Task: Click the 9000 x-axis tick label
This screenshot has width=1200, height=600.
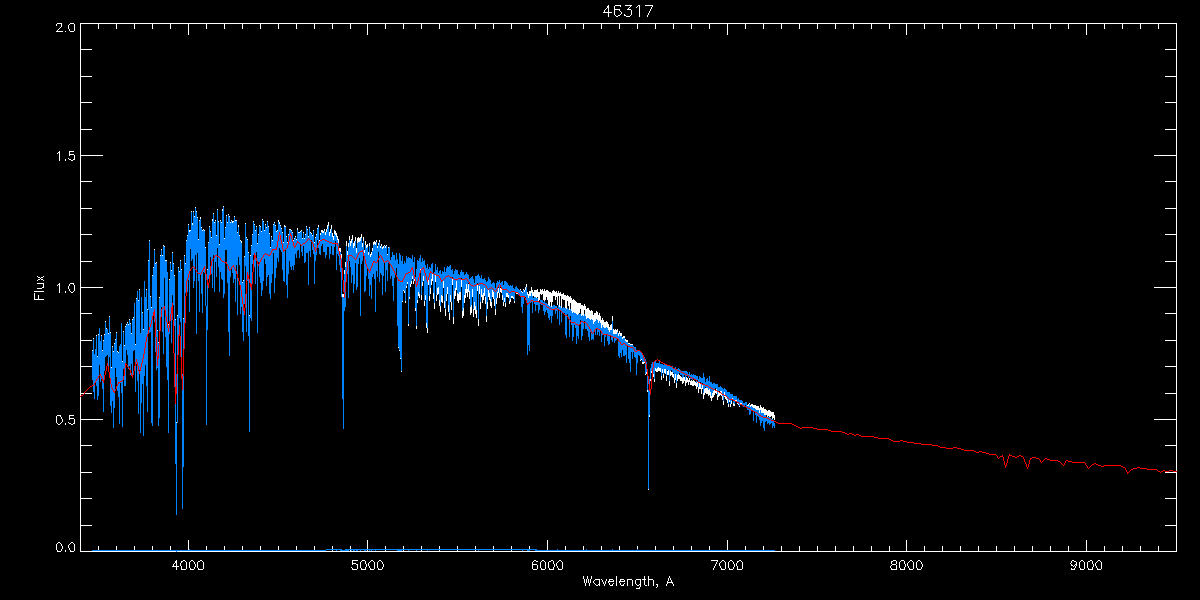Action: tap(1086, 565)
